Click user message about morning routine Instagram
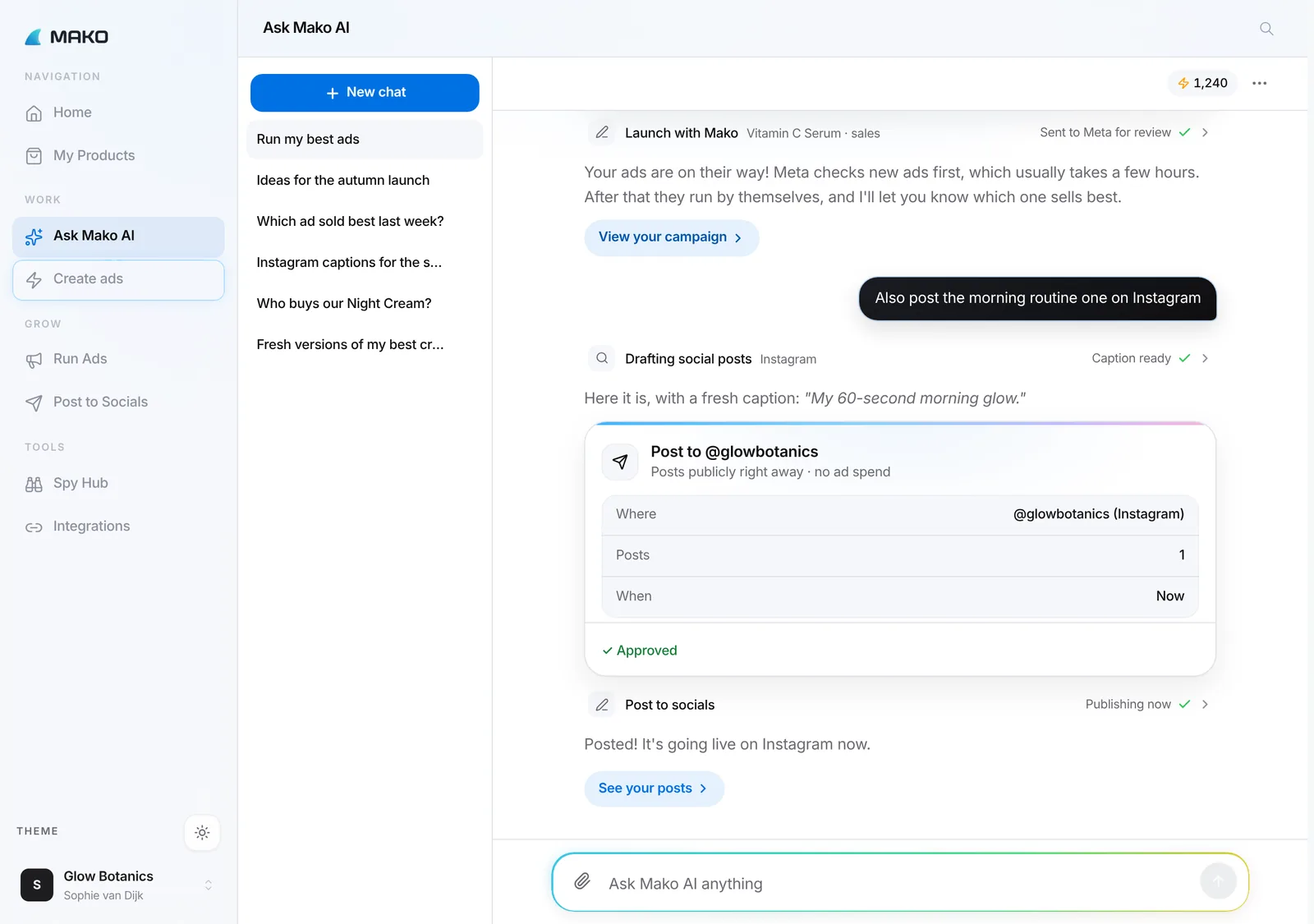Image resolution: width=1314 pixels, height=924 pixels. [x=1037, y=298]
